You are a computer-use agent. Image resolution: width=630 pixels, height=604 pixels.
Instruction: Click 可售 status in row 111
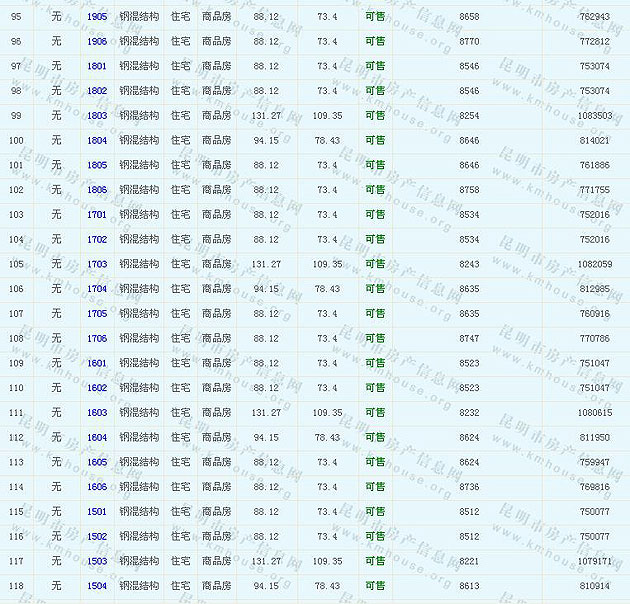(375, 413)
